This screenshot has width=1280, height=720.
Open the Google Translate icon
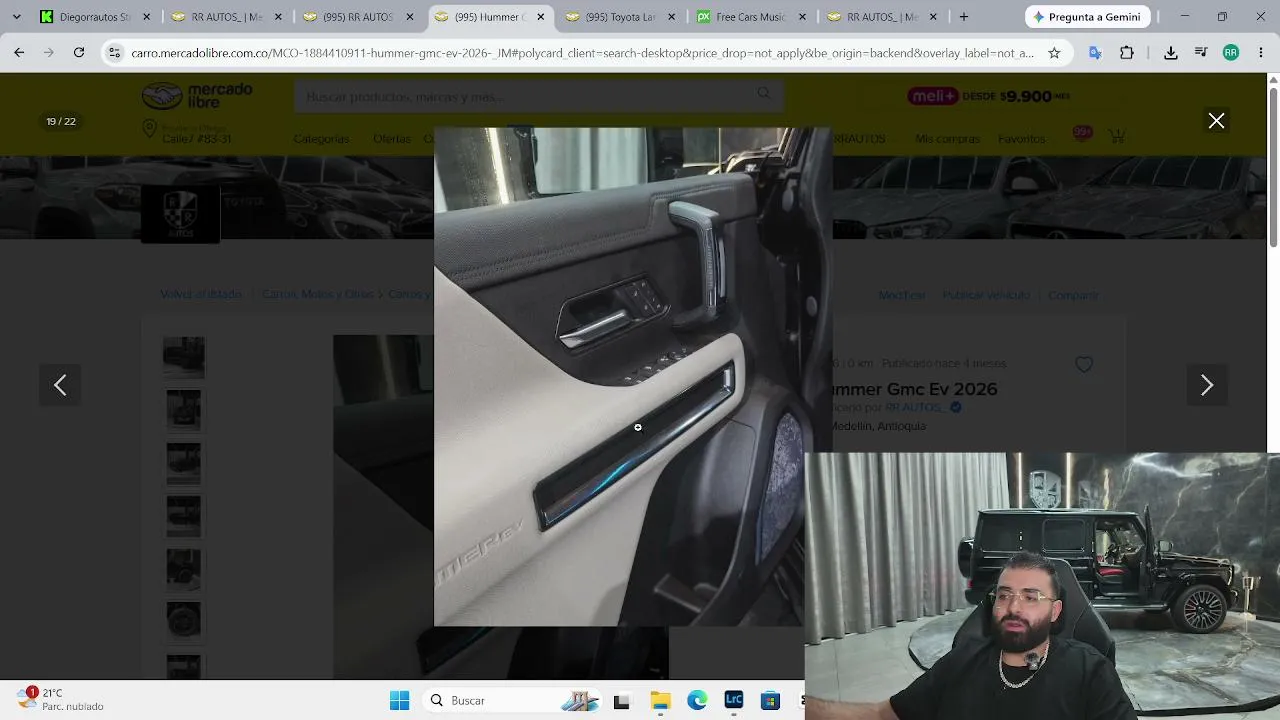tap(1095, 53)
